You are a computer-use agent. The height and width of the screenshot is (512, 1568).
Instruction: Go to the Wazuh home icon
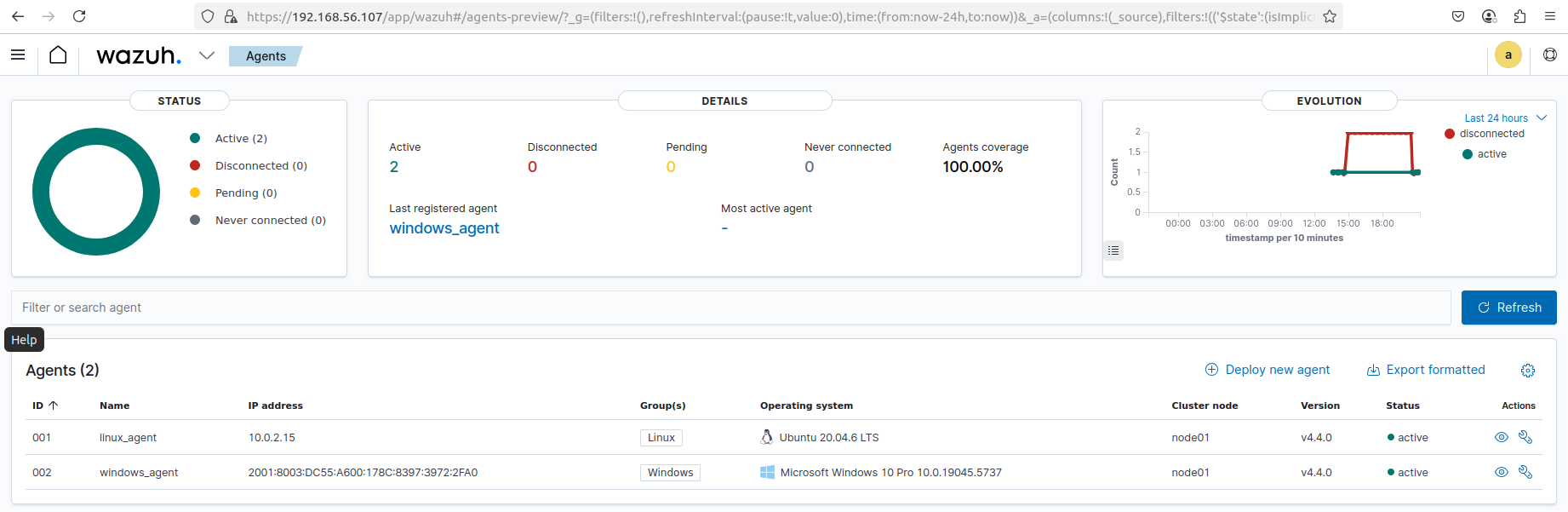(58, 55)
